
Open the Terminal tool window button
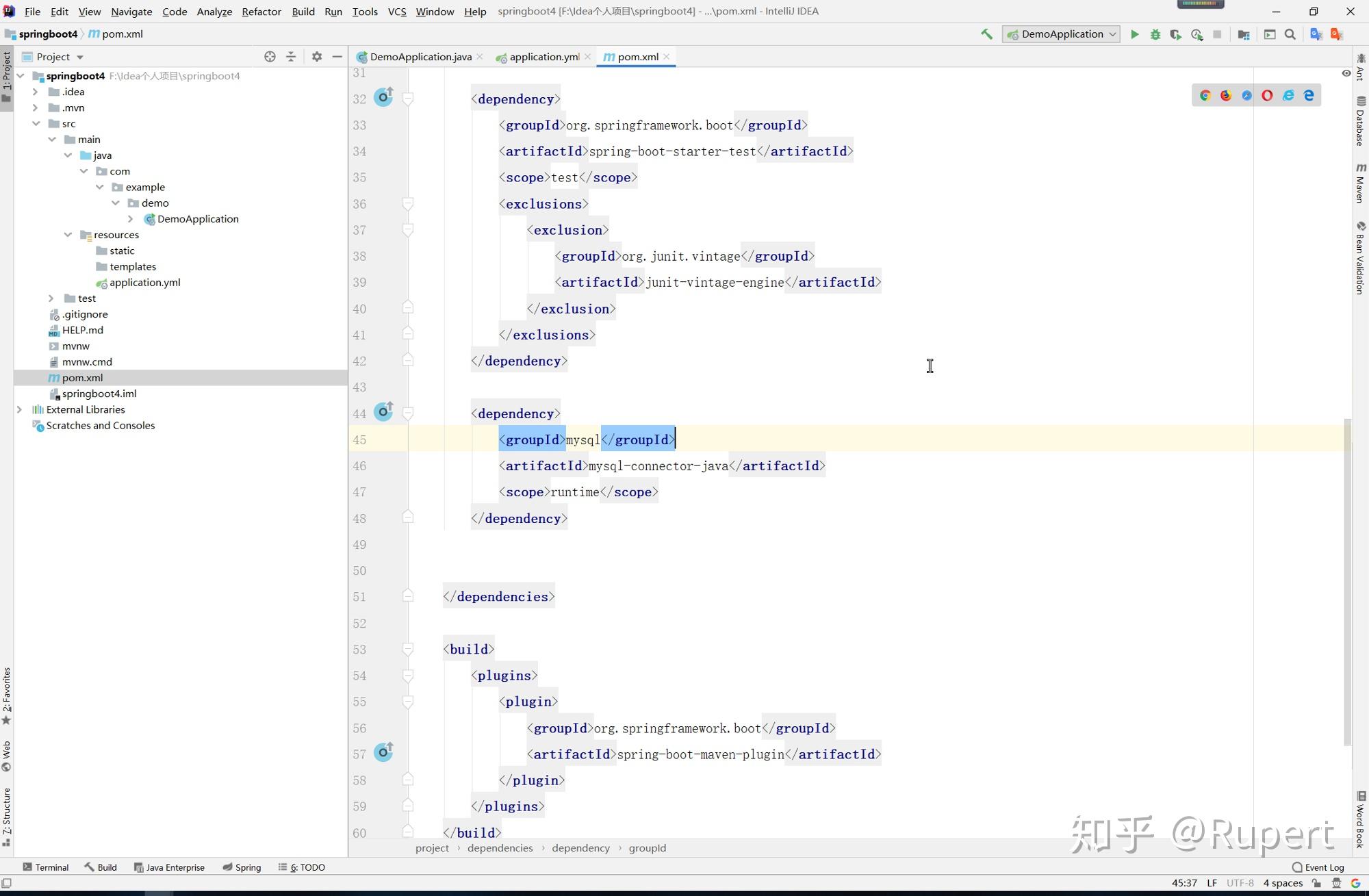(46, 867)
